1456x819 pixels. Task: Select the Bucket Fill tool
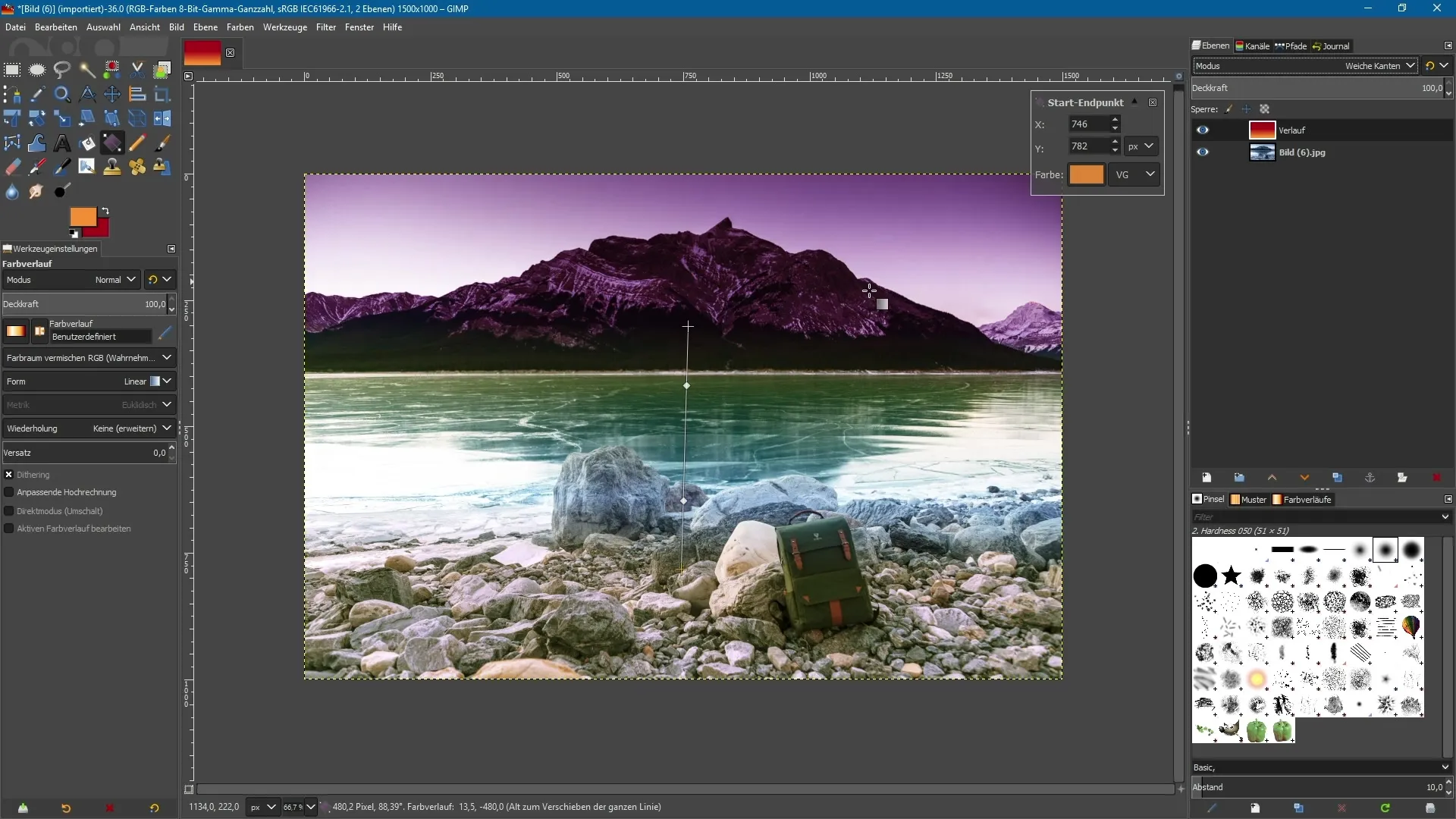click(87, 143)
